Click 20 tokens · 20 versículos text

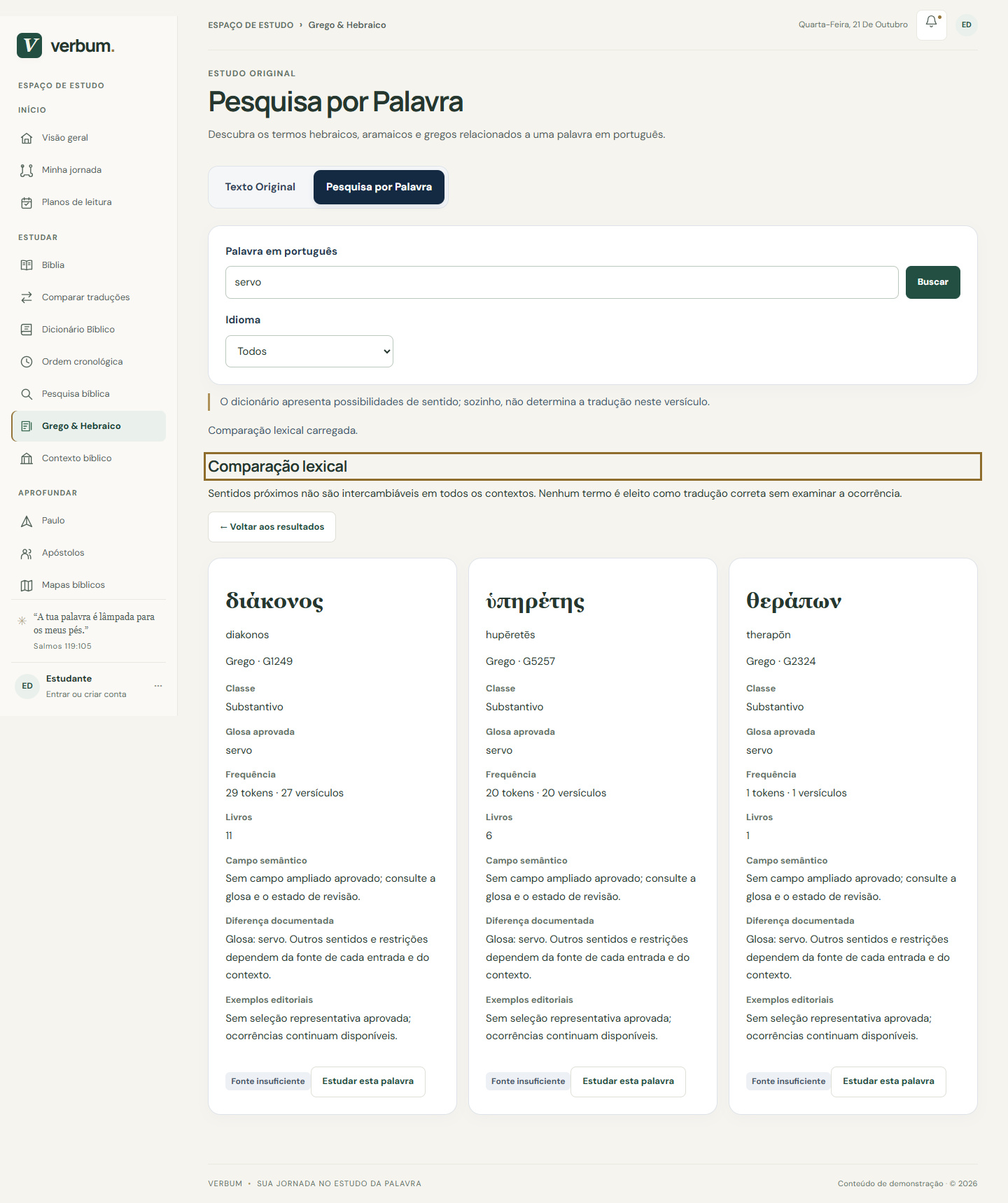tap(546, 793)
